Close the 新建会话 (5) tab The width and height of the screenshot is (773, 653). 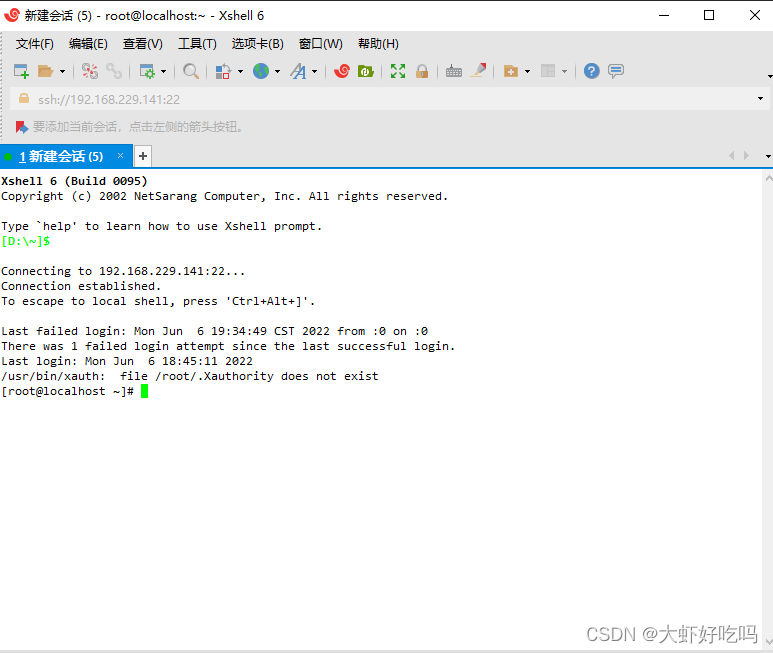pyautogui.click(x=120, y=156)
